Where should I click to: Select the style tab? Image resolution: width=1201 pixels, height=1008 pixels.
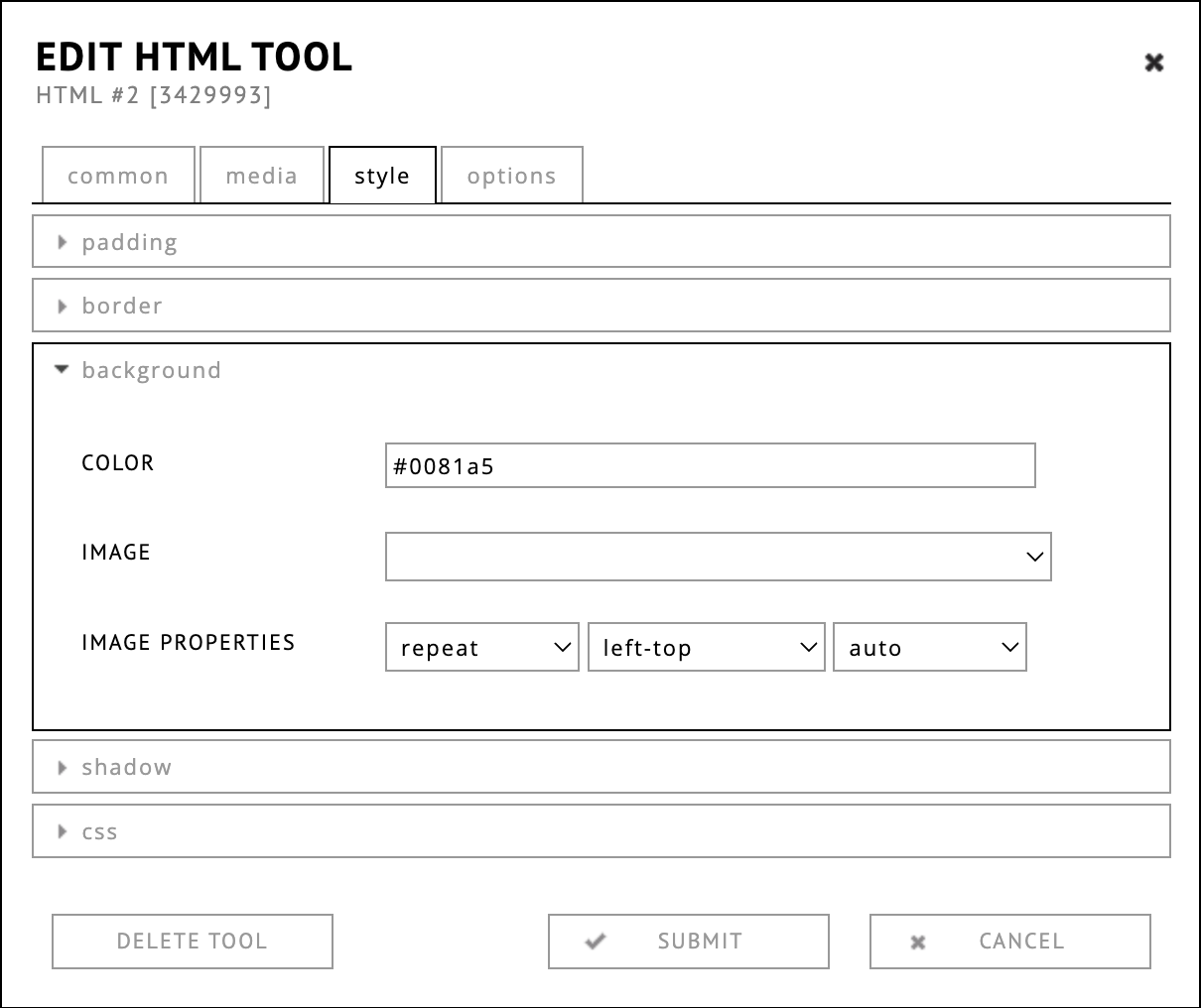click(382, 176)
